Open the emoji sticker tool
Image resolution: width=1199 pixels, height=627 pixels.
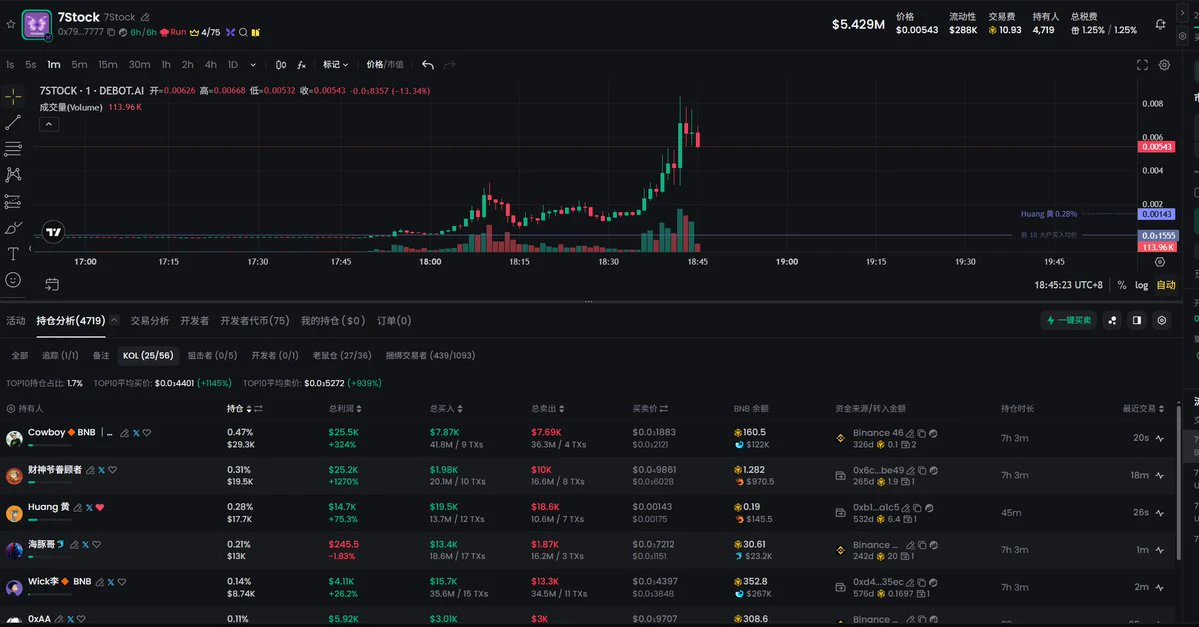(x=13, y=280)
